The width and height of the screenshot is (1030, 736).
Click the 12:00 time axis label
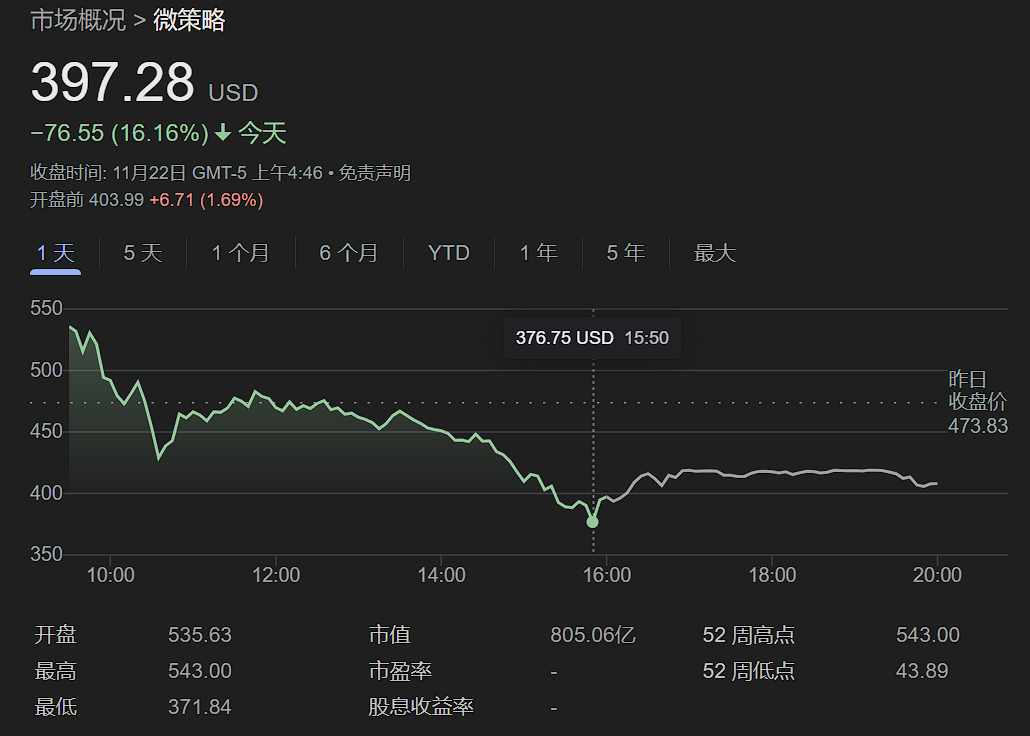(x=276, y=575)
